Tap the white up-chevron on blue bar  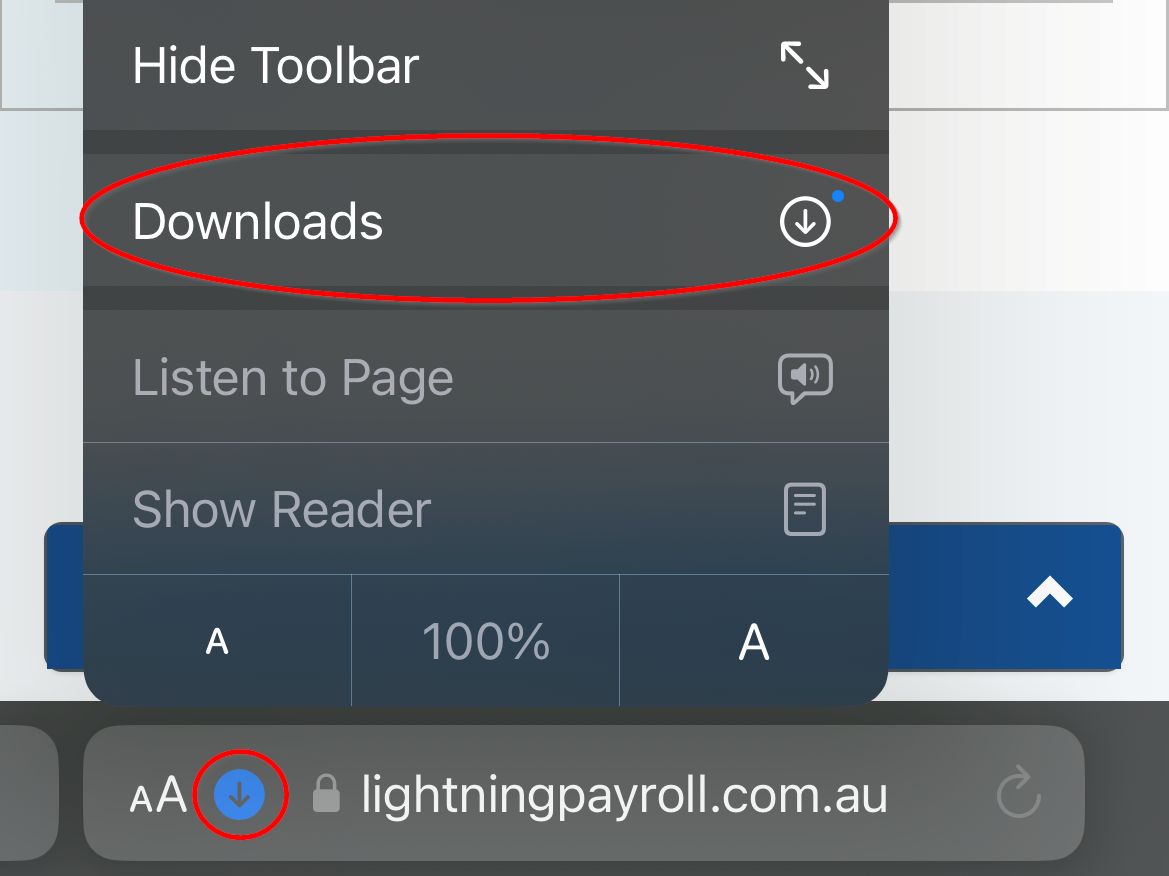click(1049, 593)
